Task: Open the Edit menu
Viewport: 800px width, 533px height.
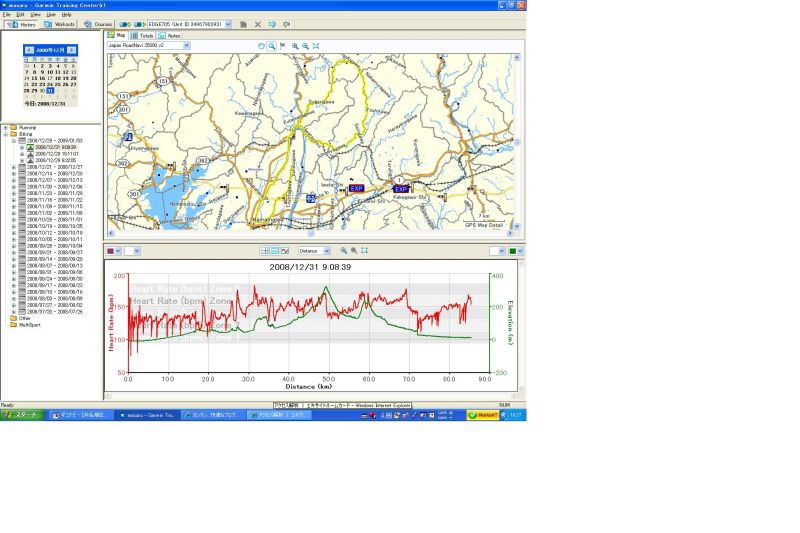Action: [x=20, y=15]
